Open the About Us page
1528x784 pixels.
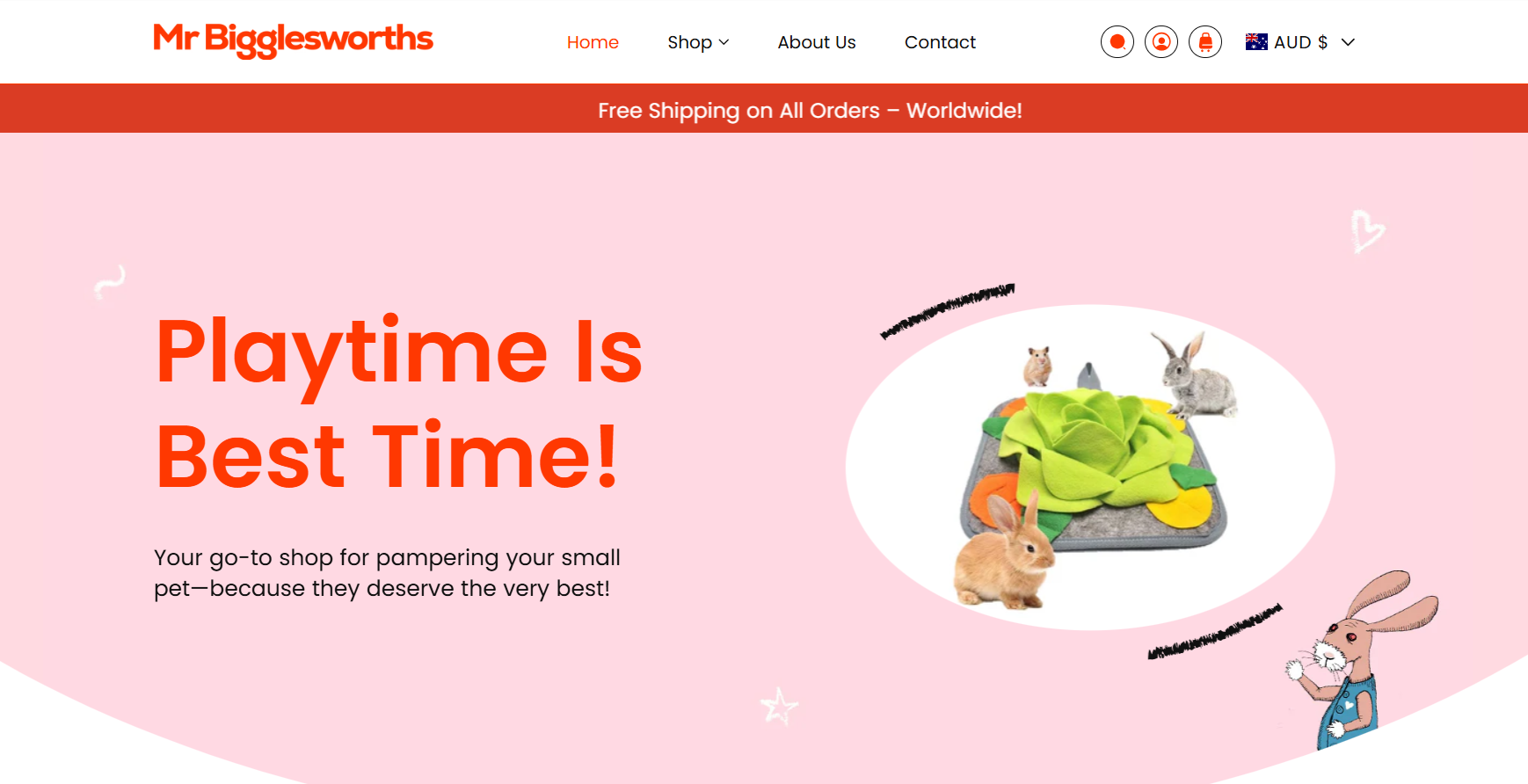click(817, 42)
